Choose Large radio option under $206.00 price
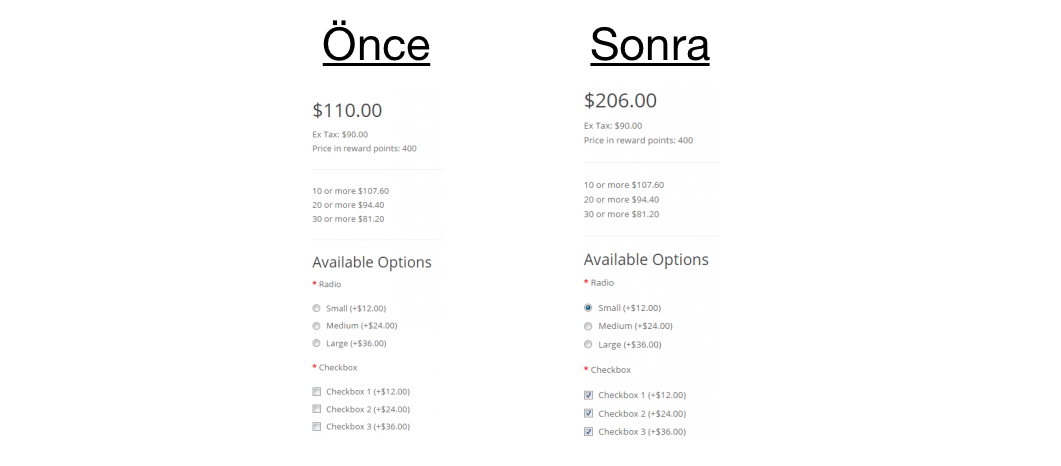Viewport: 1061px width, 466px height. (x=588, y=344)
